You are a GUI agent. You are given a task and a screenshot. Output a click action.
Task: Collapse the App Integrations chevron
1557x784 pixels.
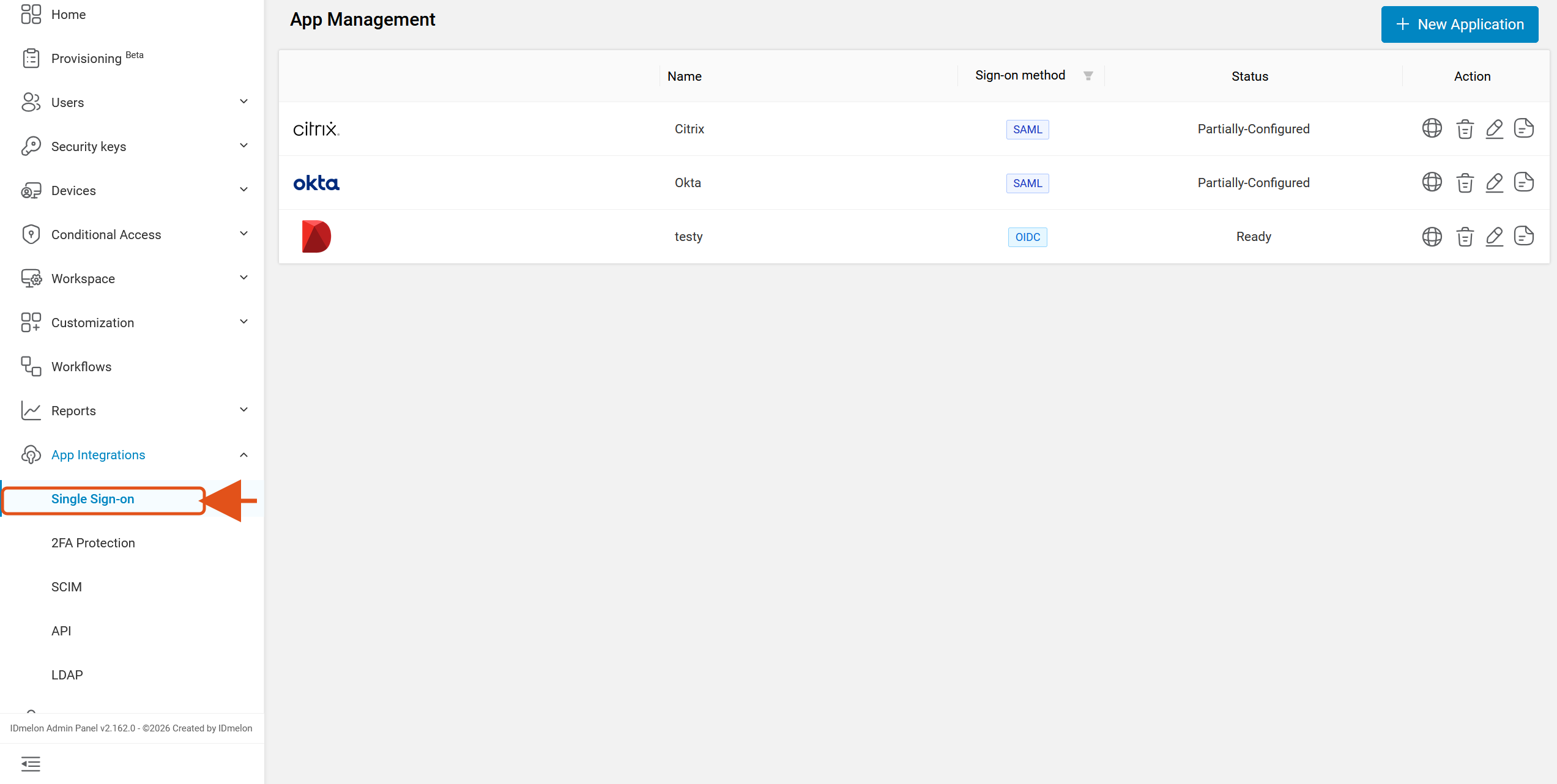point(243,455)
